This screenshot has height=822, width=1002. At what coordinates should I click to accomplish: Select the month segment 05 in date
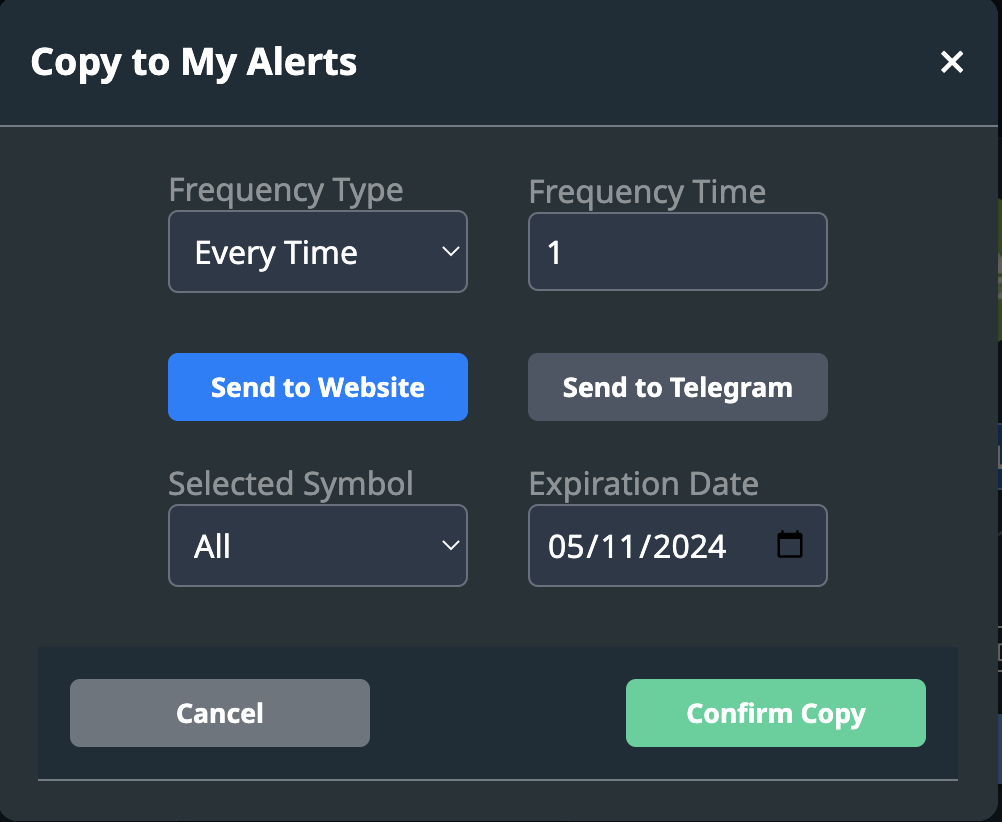click(565, 547)
